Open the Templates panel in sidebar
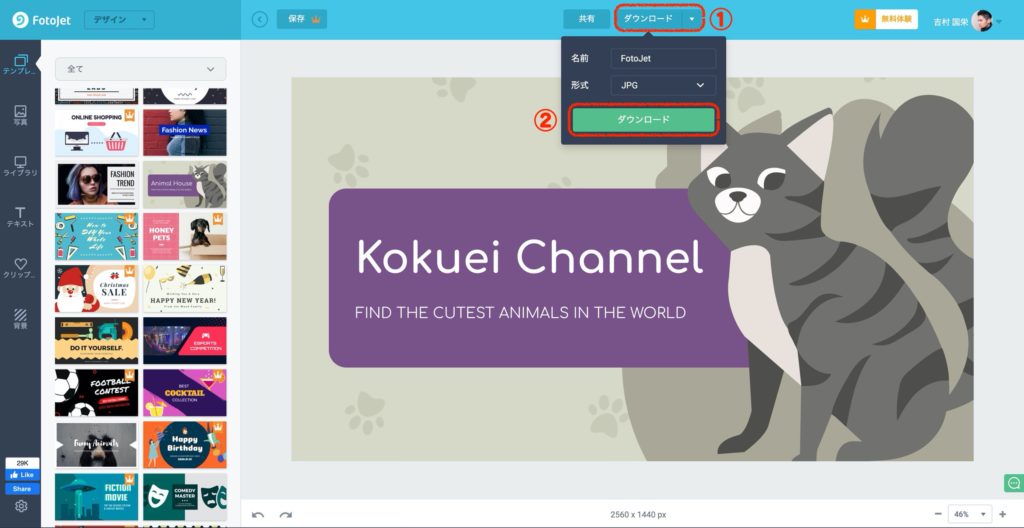The width and height of the screenshot is (1024, 528). click(20, 65)
